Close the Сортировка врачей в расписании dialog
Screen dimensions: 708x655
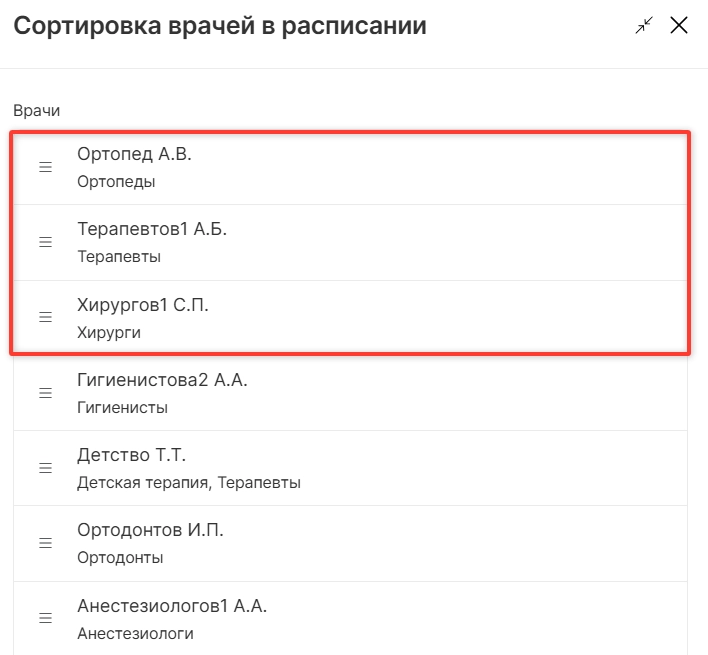[x=679, y=25]
